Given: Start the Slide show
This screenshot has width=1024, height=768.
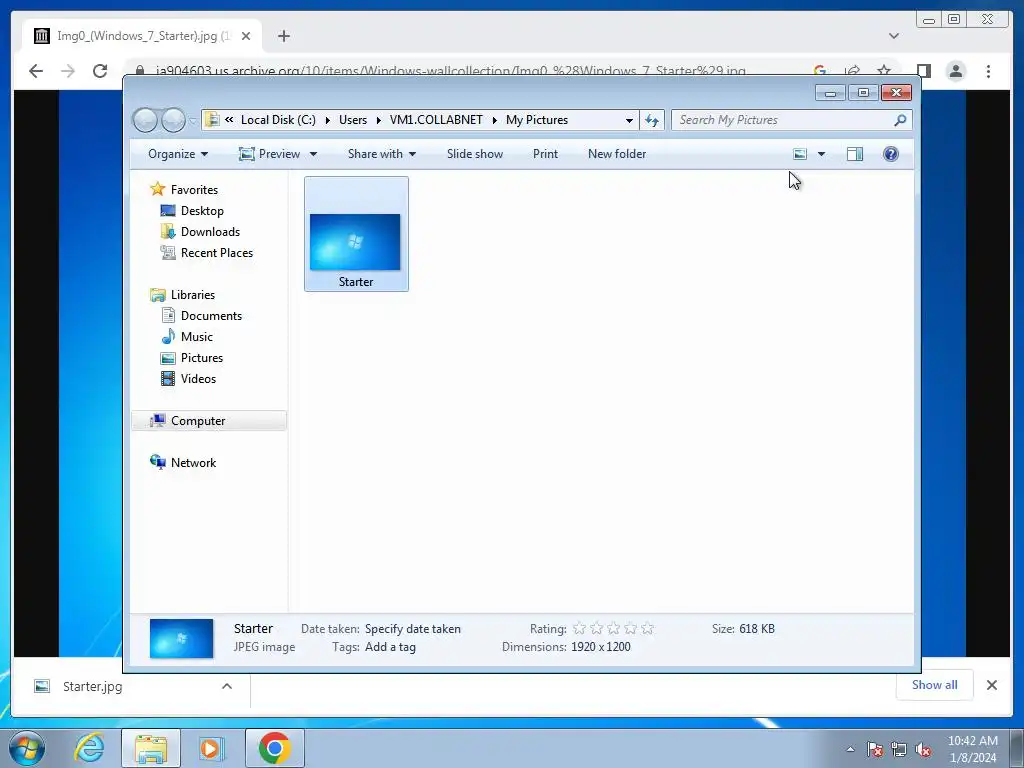Looking at the screenshot, I should coord(475,154).
